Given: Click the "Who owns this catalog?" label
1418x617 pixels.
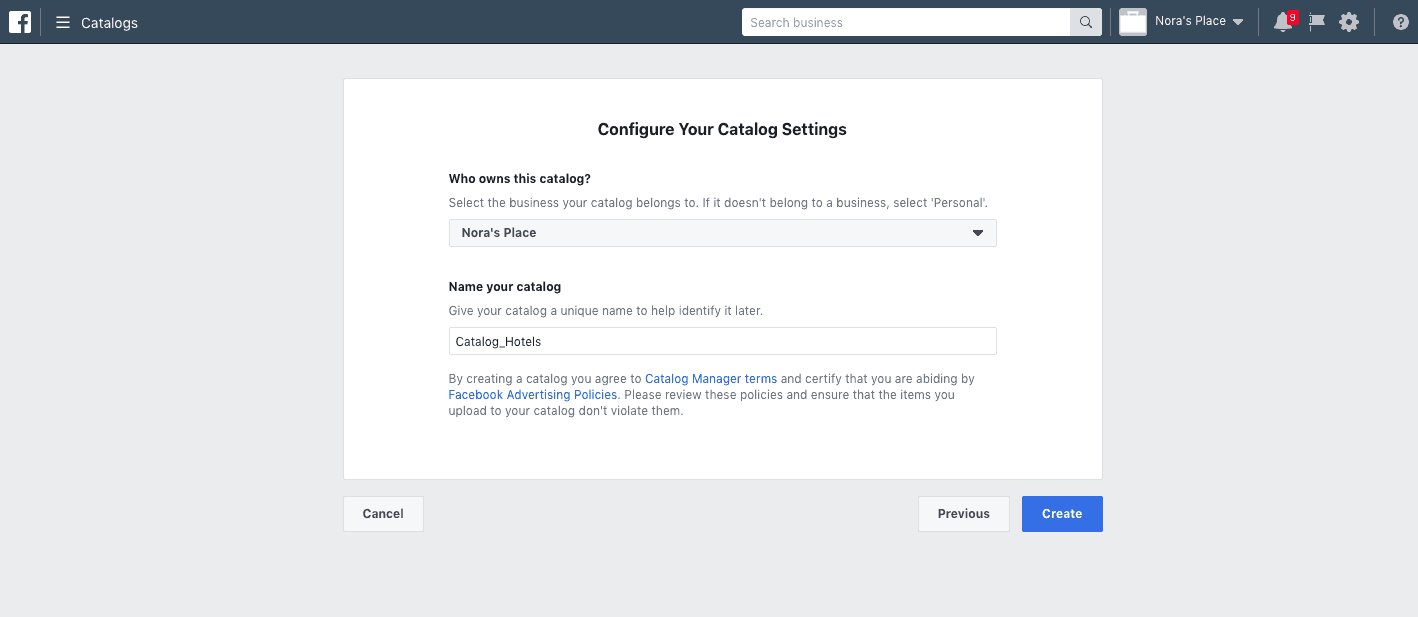Looking at the screenshot, I should 520,179.
